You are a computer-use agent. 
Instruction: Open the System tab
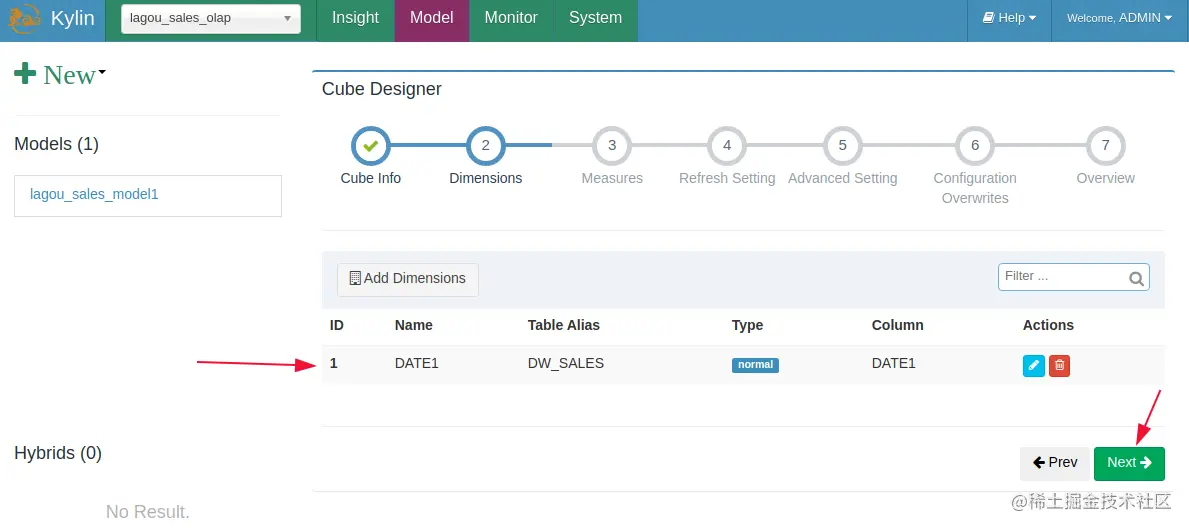click(595, 18)
